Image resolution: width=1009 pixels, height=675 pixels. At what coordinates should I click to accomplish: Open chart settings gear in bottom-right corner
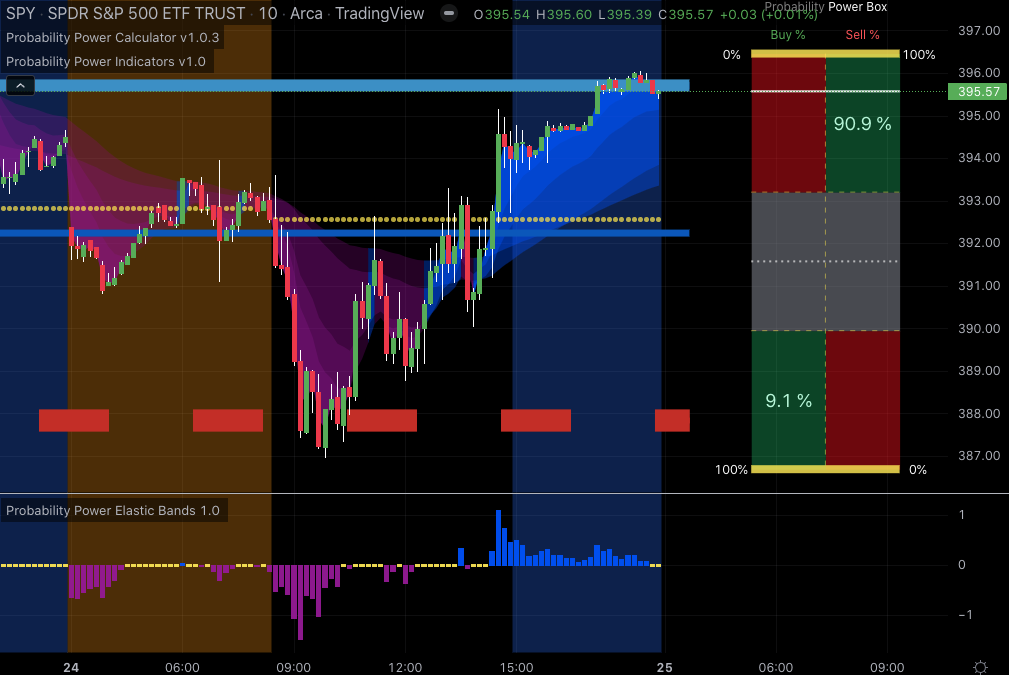(x=981, y=667)
